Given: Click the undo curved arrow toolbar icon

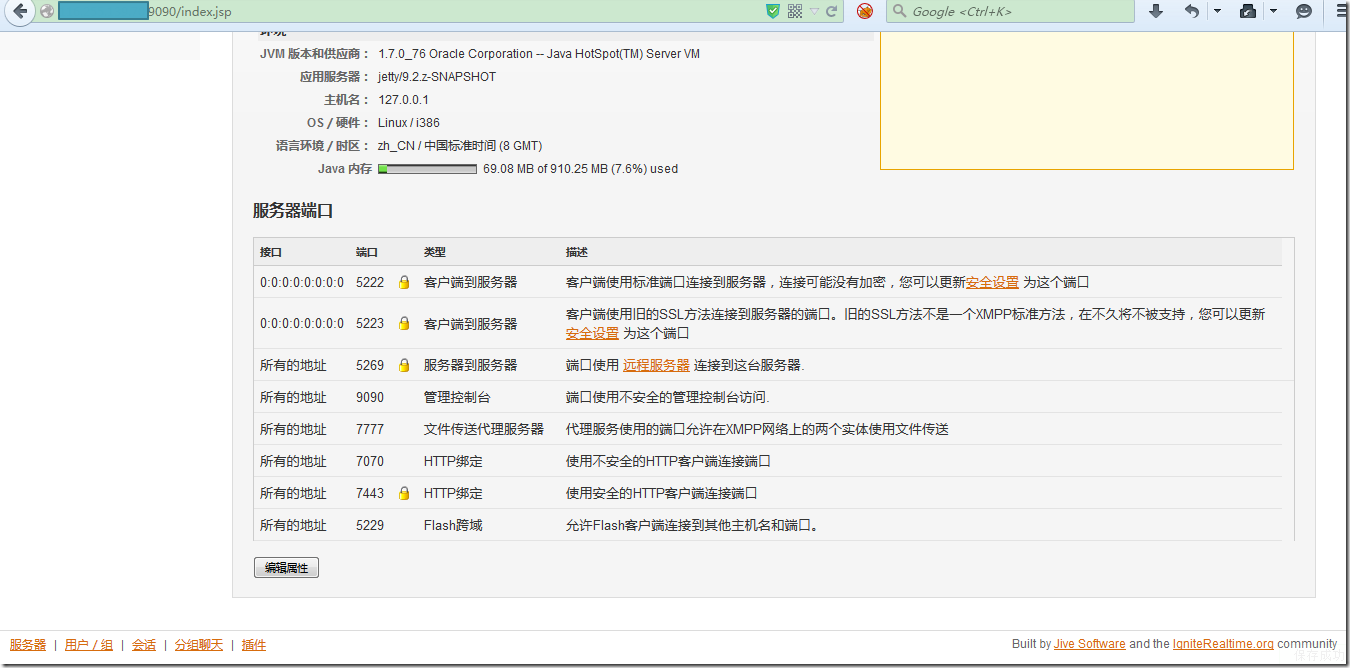Looking at the screenshot, I should click(x=1191, y=11).
